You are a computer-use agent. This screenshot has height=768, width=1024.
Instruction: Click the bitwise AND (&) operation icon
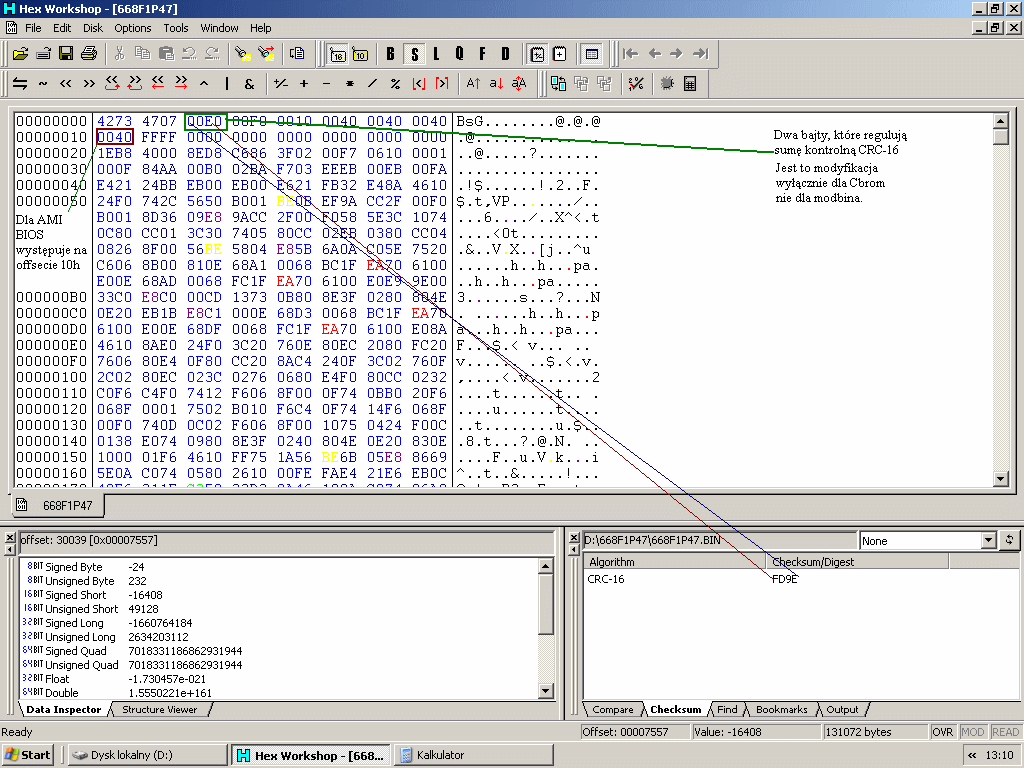(249, 84)
